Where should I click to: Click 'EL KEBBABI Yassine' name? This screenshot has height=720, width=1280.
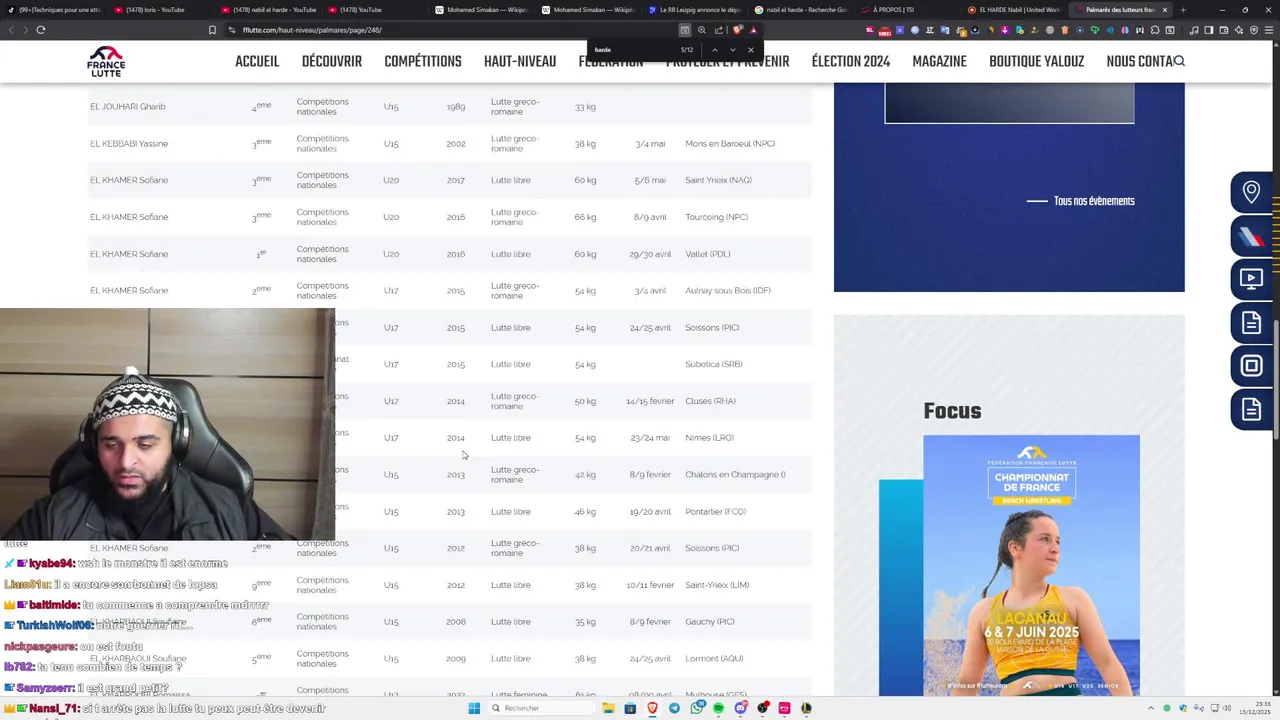tap(129, 143)
